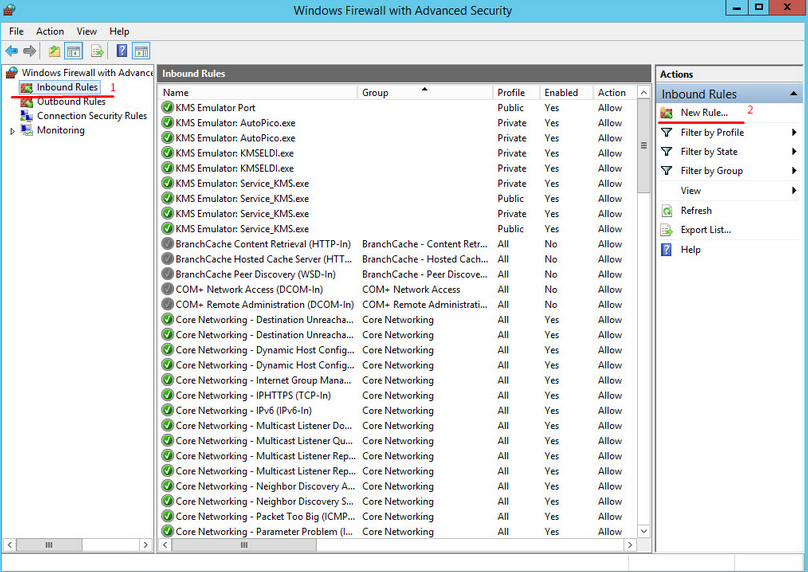Click the Export List icon in Actions pane
The height and width of the screenshot is (572, 808).
pyautogui.click(x=666, y=230)
